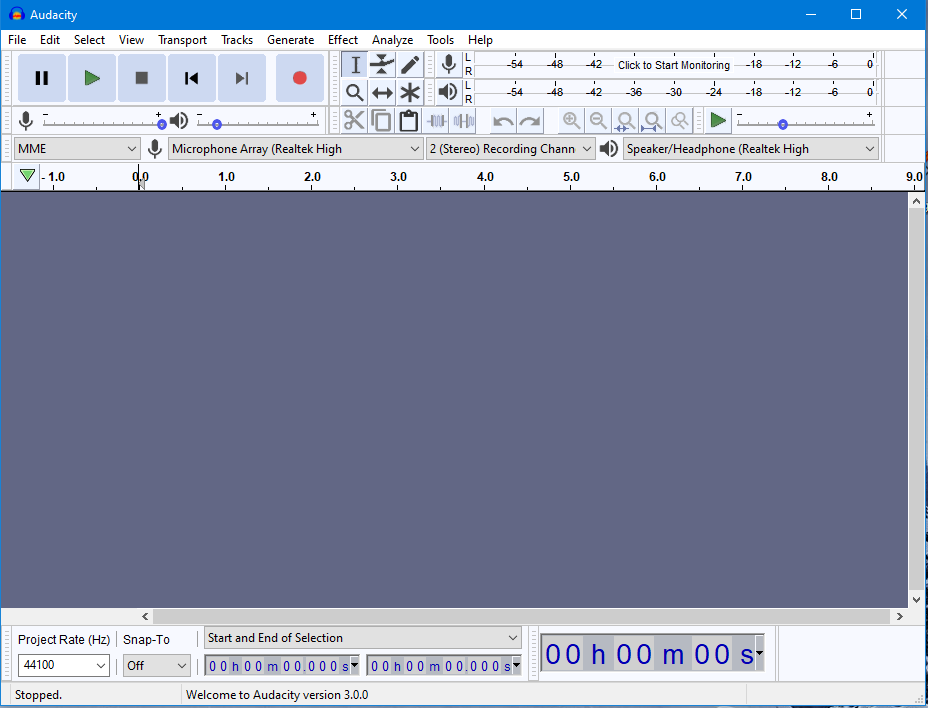Open the Effect menu
Image resolution: width=928 pixels, height=708 pixels.
pyautogui.click(x=342, y=40)
